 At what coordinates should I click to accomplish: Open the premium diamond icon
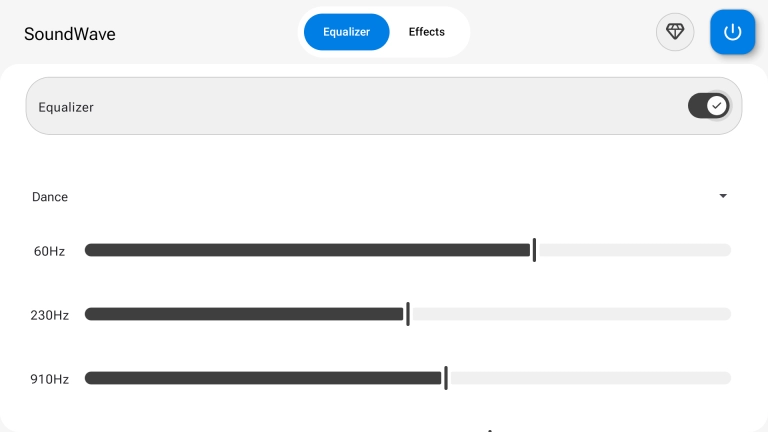pyautogui.click(x=675, y=32)
